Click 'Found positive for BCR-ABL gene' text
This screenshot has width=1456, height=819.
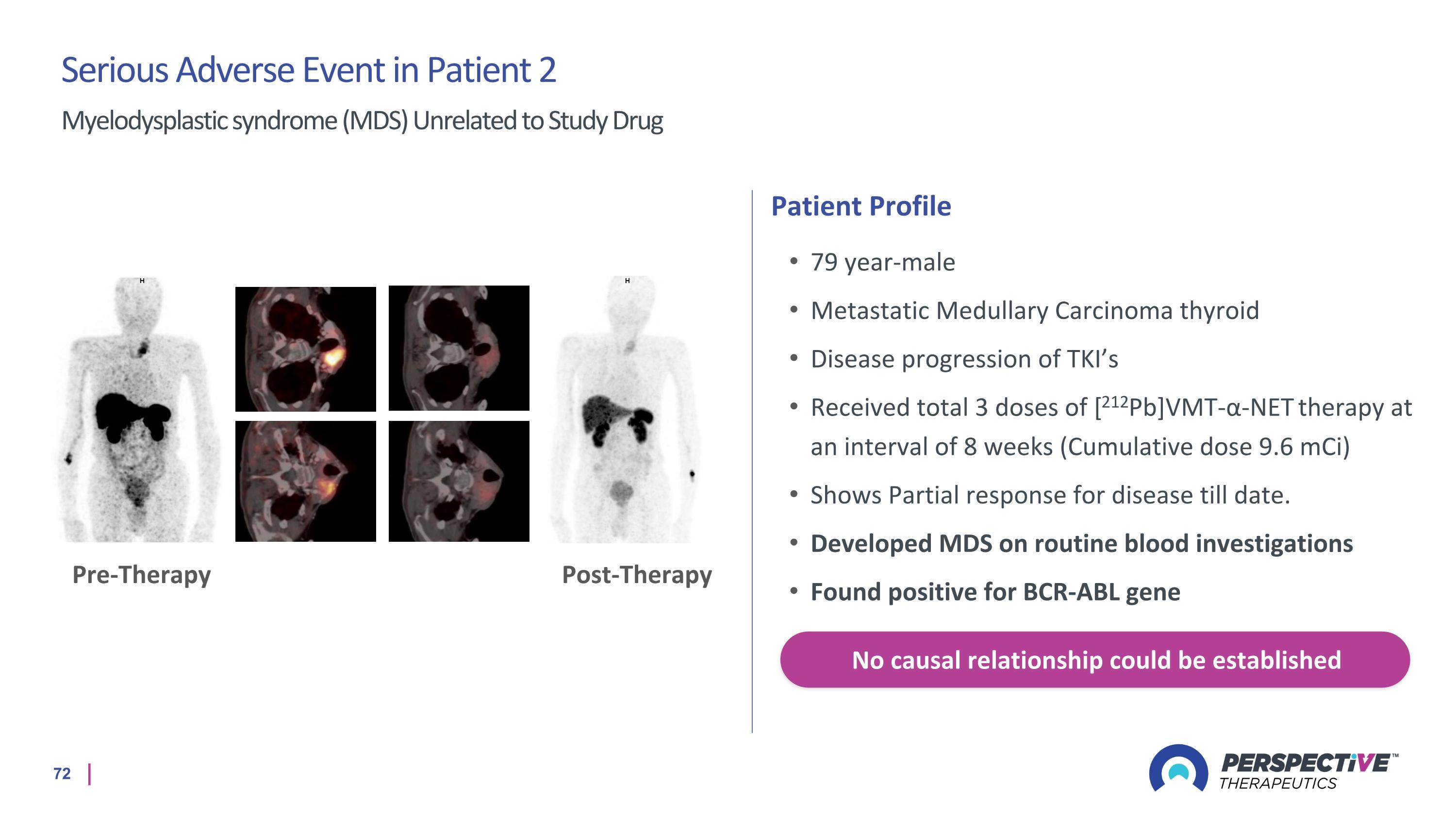pos(995,592)
